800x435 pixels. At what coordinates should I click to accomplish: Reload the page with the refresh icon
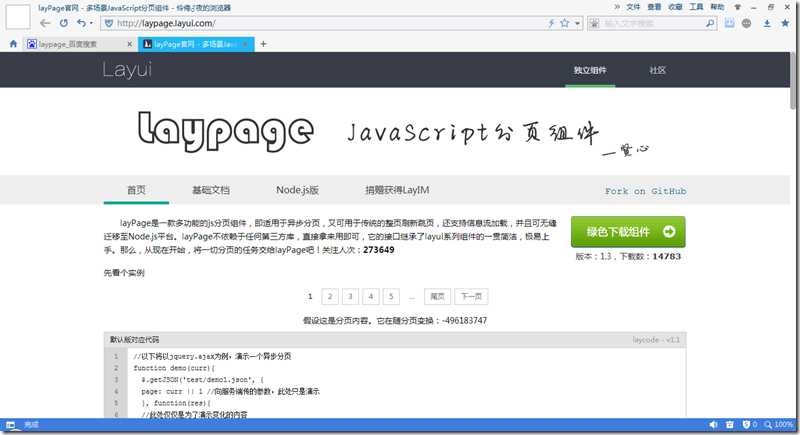pyautogui.click(x=63, y=23)
